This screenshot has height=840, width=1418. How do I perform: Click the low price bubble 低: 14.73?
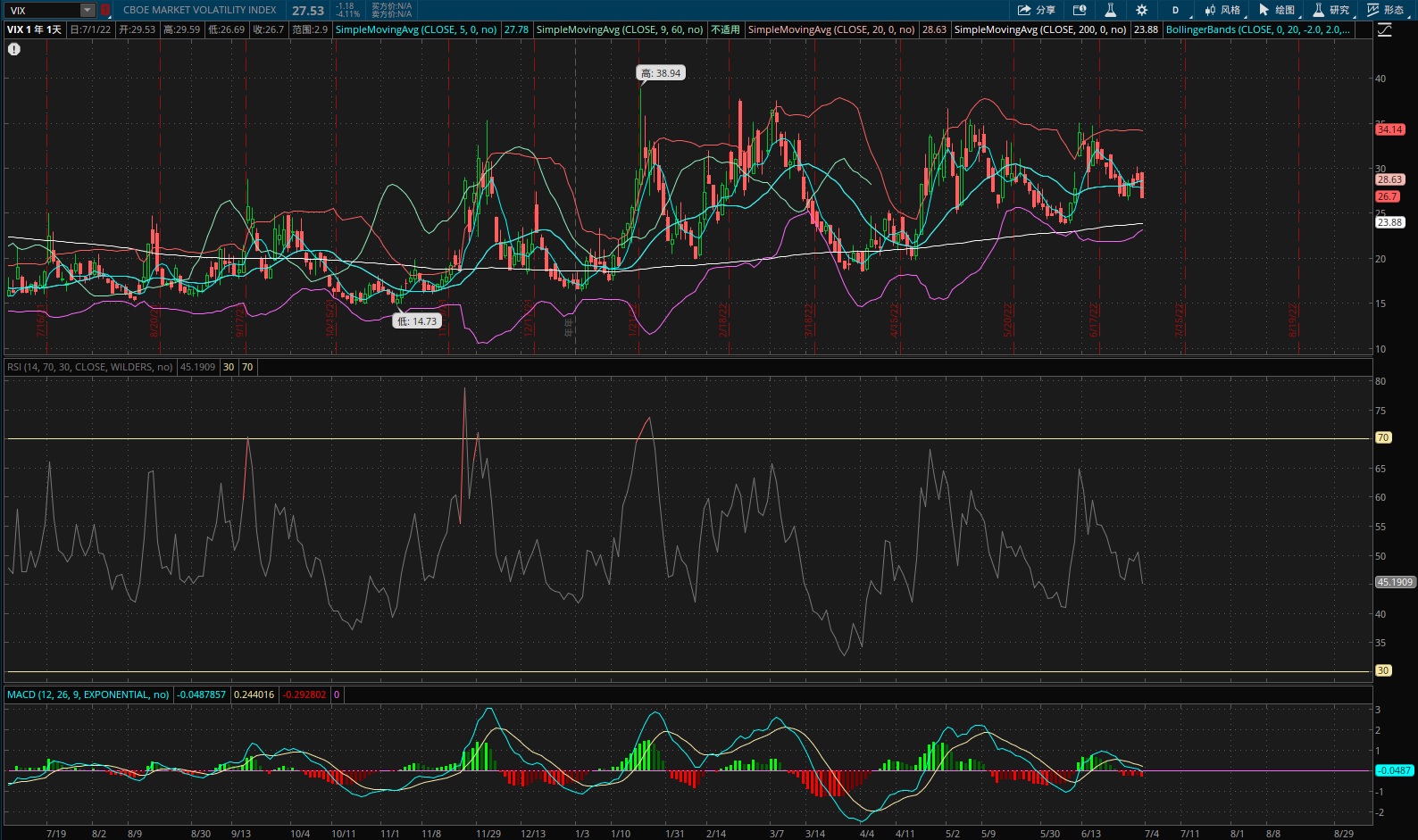coord(418,321)
